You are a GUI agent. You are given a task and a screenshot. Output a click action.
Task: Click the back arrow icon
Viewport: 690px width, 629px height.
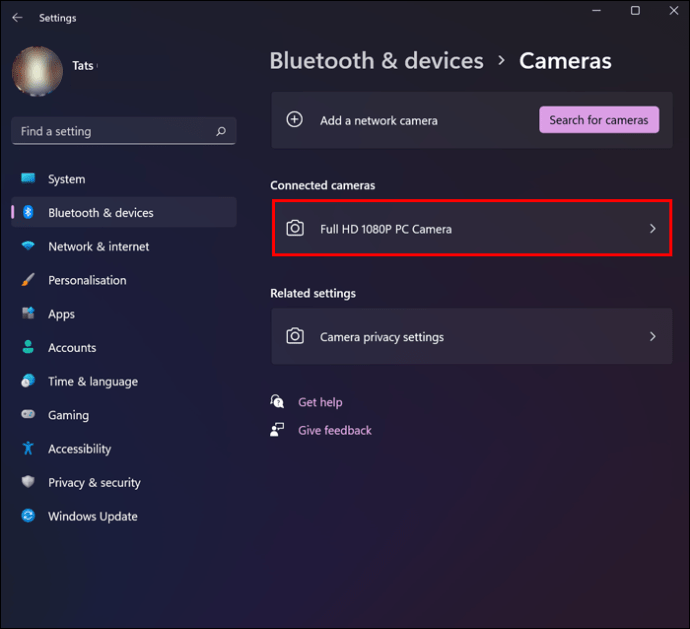[17, 18]
